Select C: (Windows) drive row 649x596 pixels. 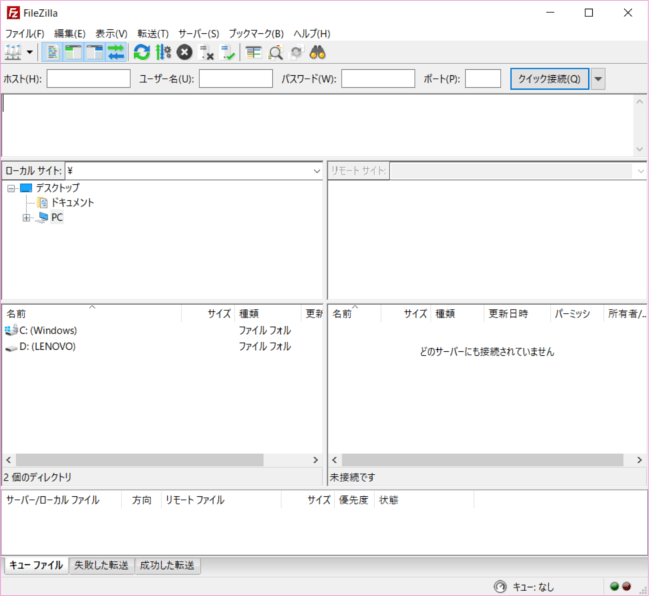pos(161,330)
